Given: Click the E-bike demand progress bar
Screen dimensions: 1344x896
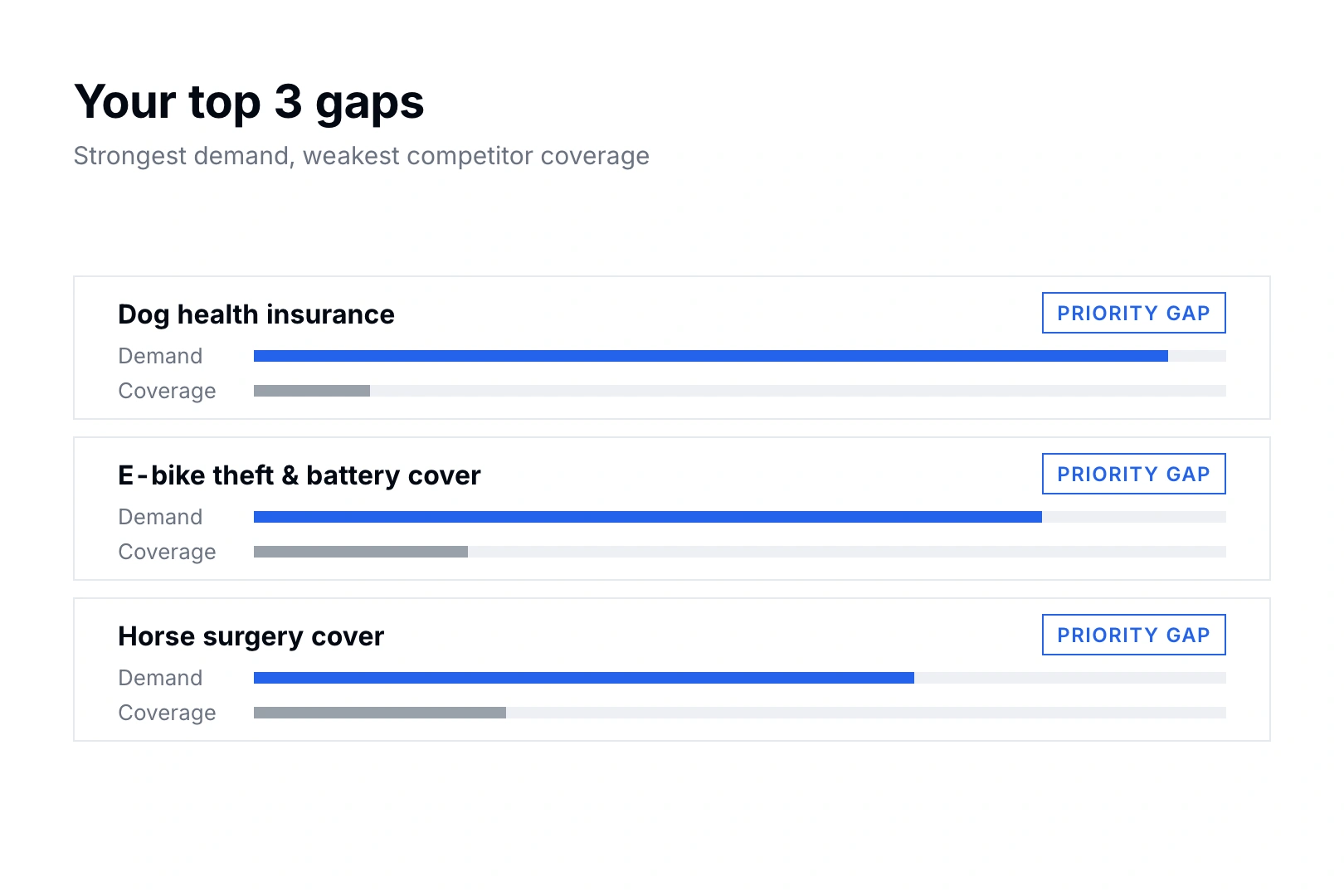Looking at the screenshot, I should (x=739, y=517).
